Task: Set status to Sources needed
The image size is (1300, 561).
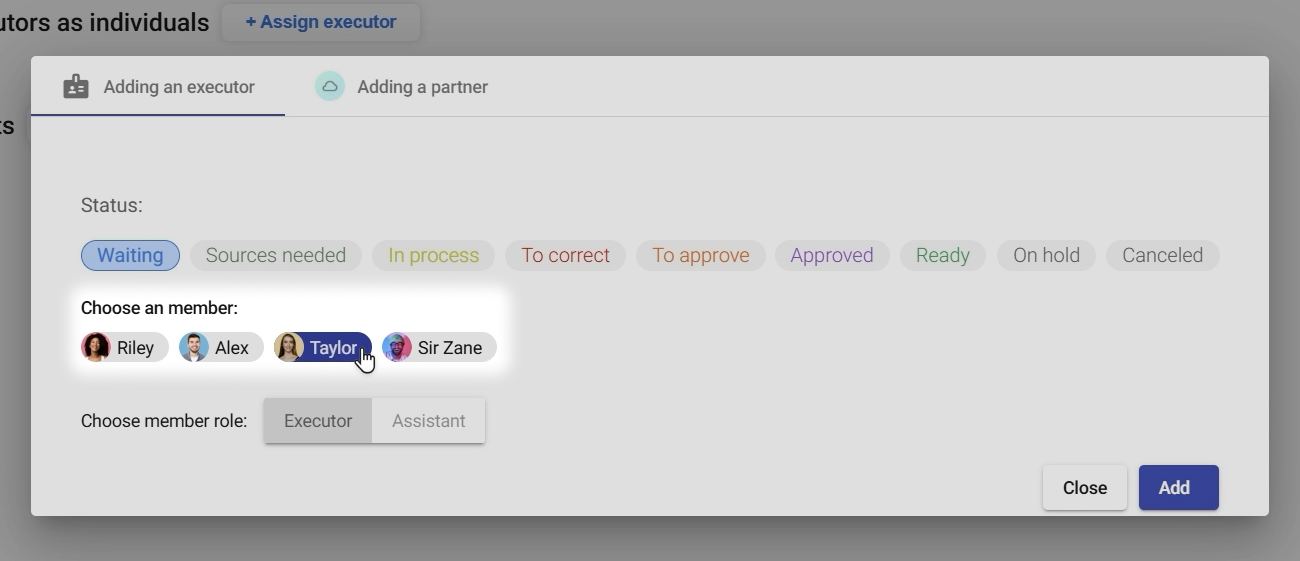Action: coord(276,255)
